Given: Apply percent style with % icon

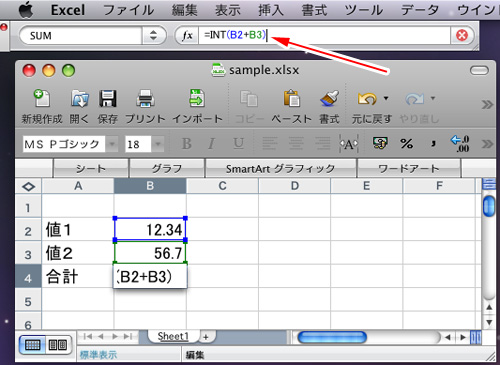Looking at the screenshot, I should [406, 144].
